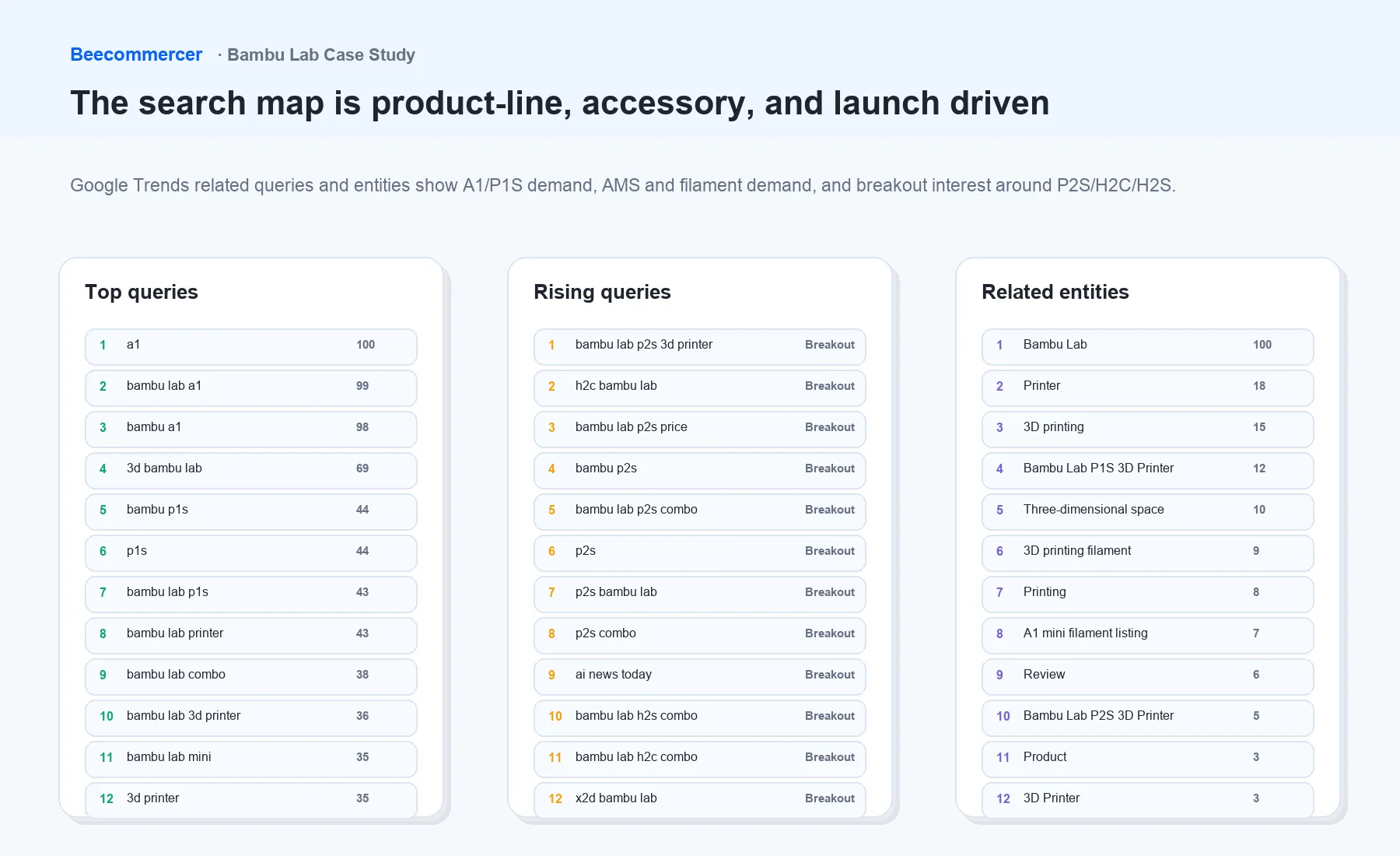Click the "3D Printer" row in Related entities
Viewport: 1400px width, 856px height.
click(1148, 800)
